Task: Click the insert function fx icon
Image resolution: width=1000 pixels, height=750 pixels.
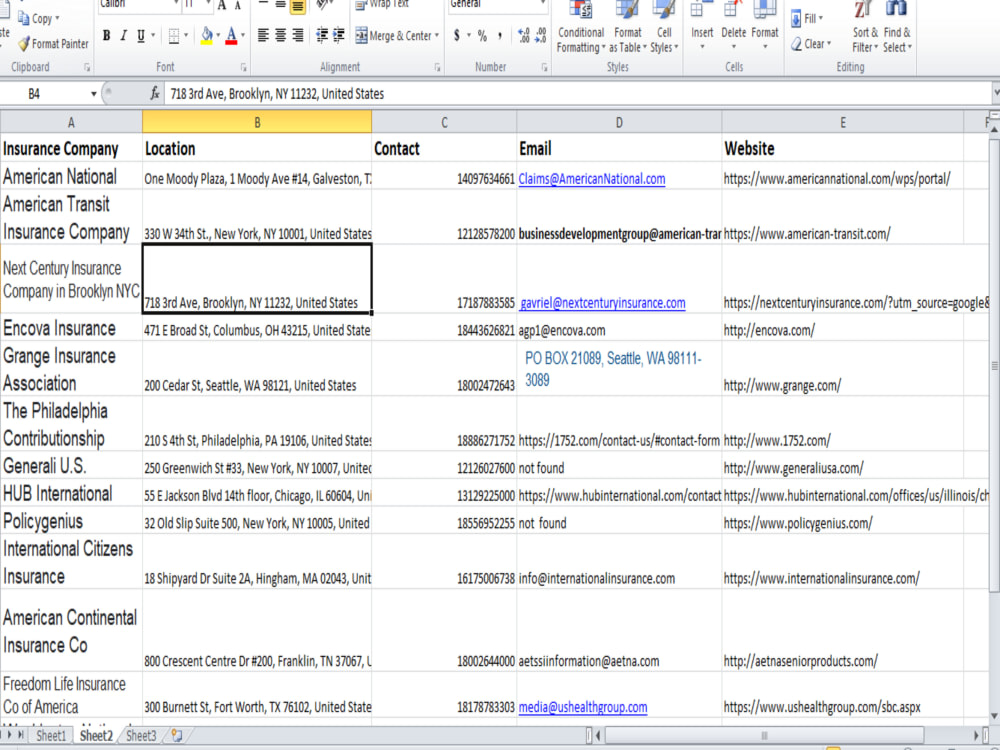Action: [154, 94]
